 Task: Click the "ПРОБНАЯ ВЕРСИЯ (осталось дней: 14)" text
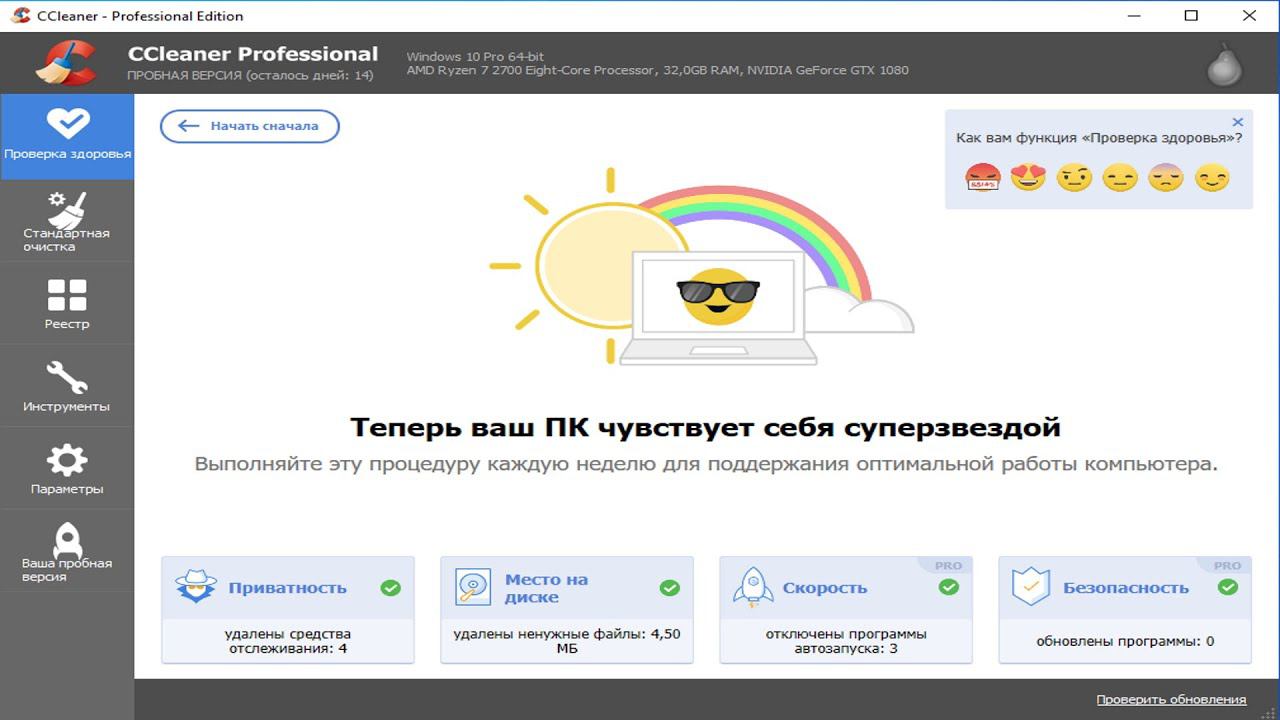(250, 76)
